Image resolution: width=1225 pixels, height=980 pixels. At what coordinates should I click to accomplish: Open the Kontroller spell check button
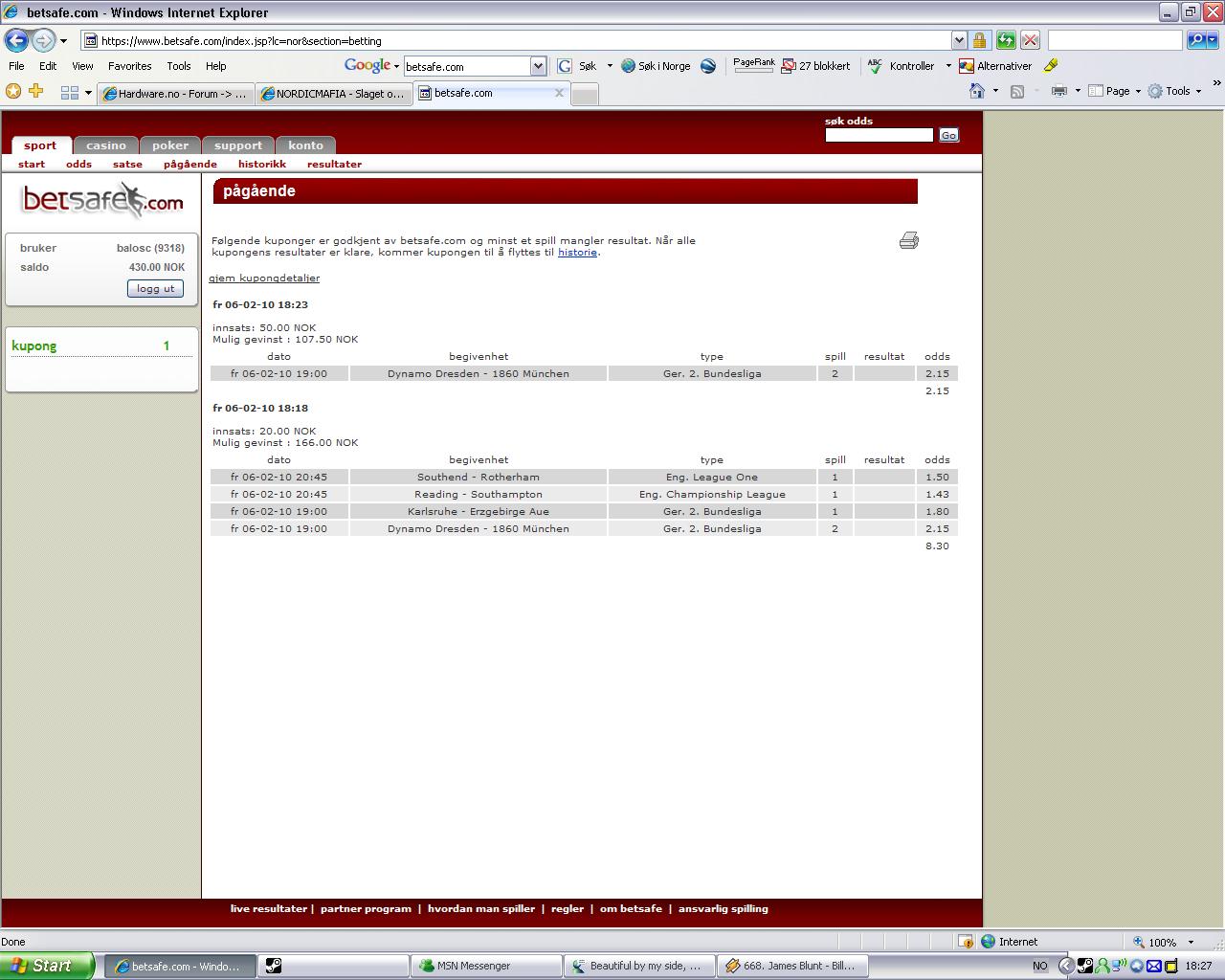tap(901, 66)
